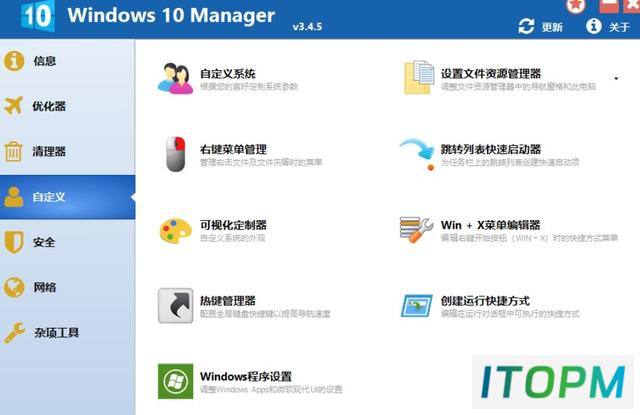Click the 杂项工具 wrench icon
The width and height of the screenshot is (640, 415).
pyautogui.click(x=15, y=332)
